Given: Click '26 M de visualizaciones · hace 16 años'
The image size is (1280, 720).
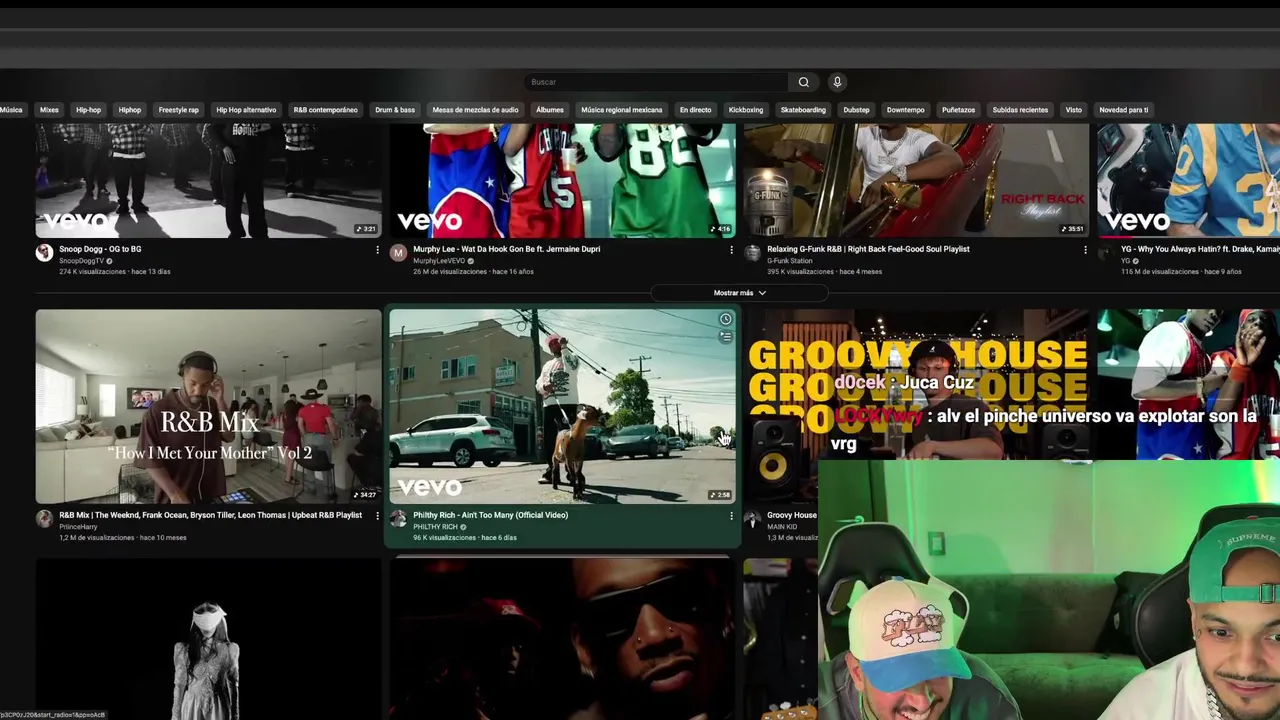Looking at the screenshot, I should point(473,272).
